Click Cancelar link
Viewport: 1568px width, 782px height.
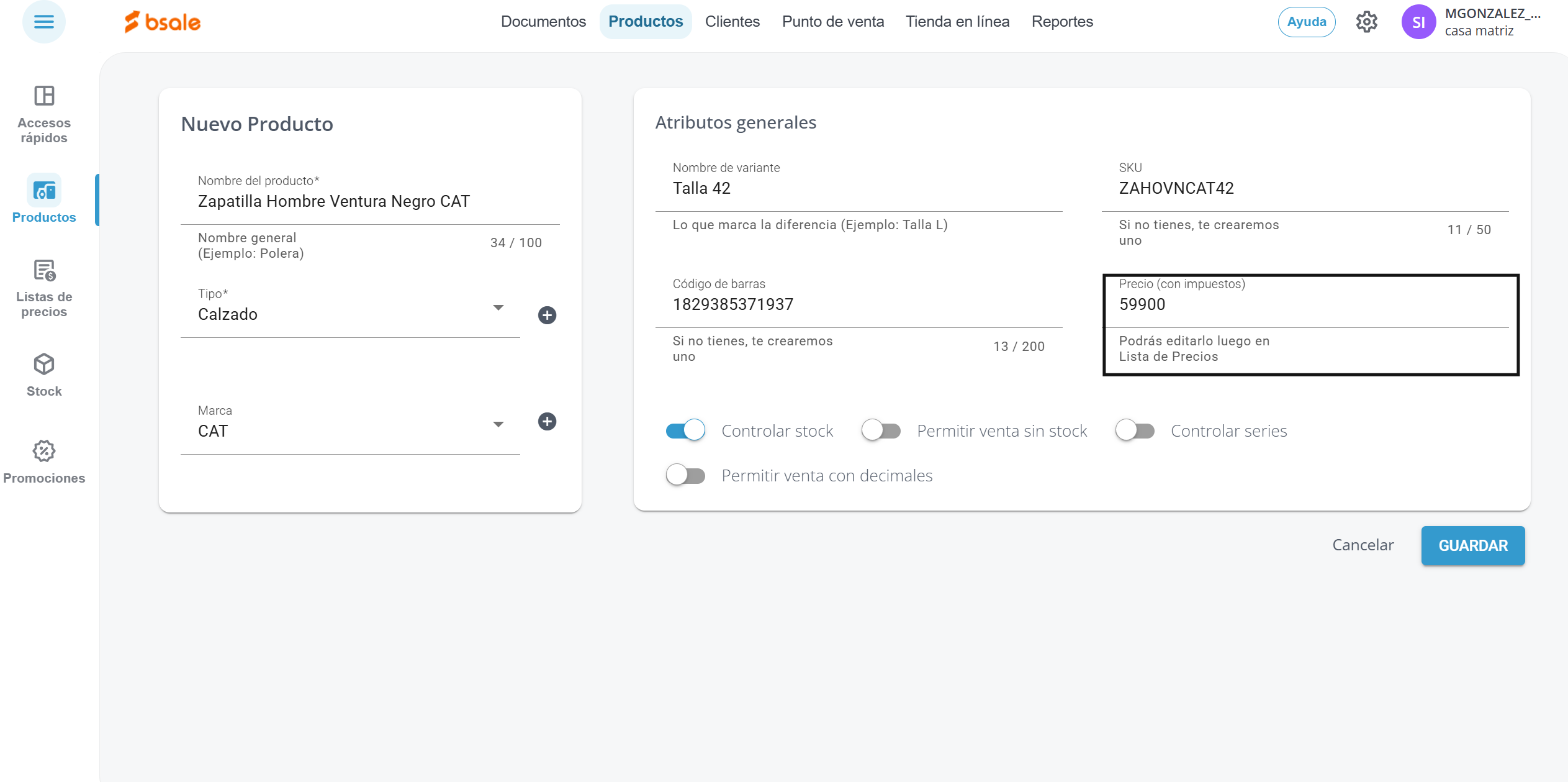tap(1363, 545)
